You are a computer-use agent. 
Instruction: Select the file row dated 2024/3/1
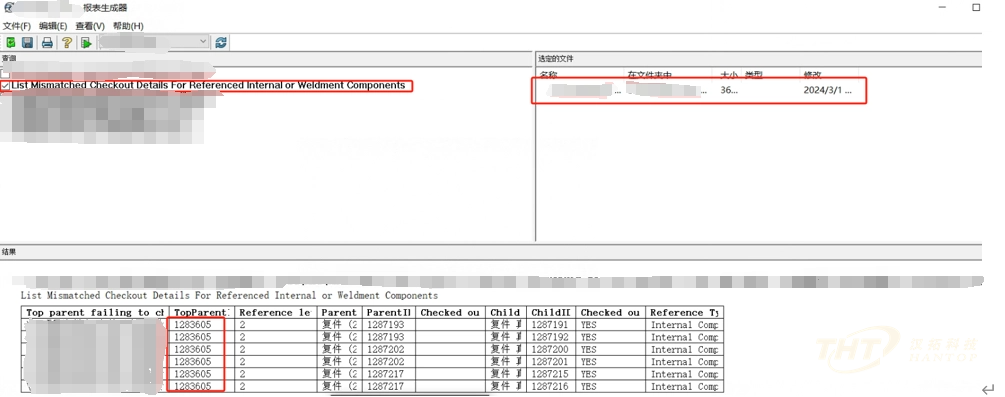coord(699,90)
